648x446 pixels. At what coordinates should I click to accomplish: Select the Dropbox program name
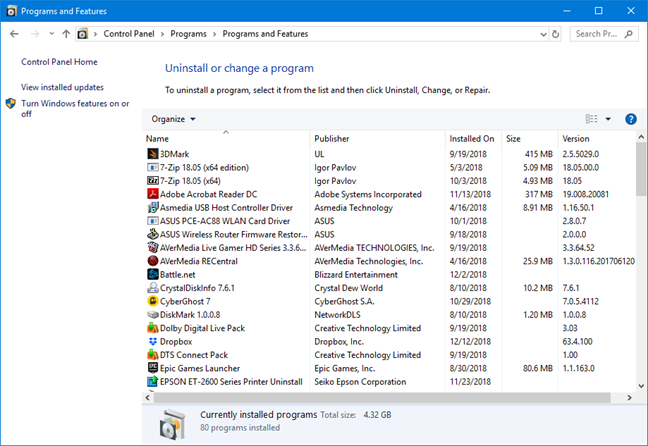tap(176, 341)
